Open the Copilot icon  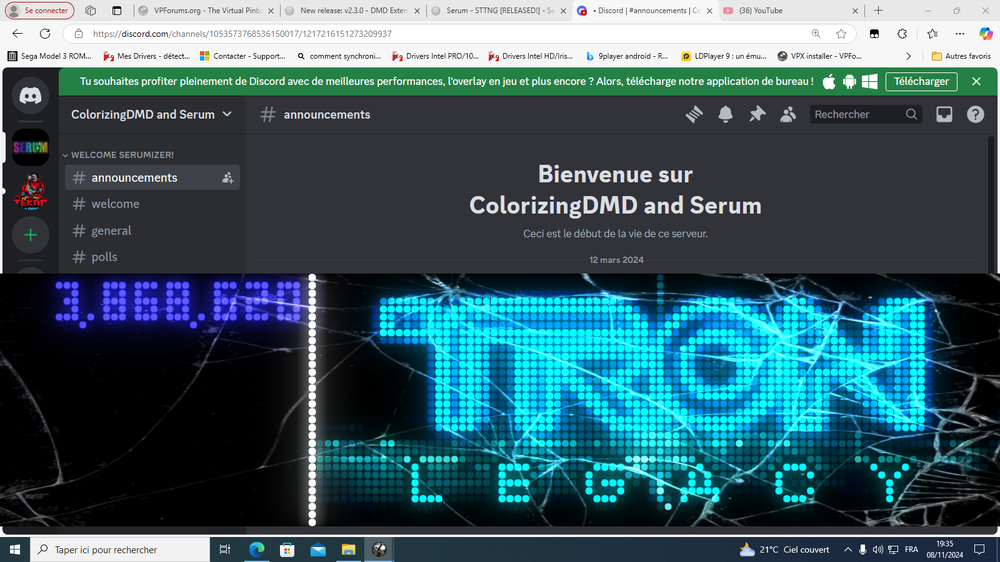[986, 34]
